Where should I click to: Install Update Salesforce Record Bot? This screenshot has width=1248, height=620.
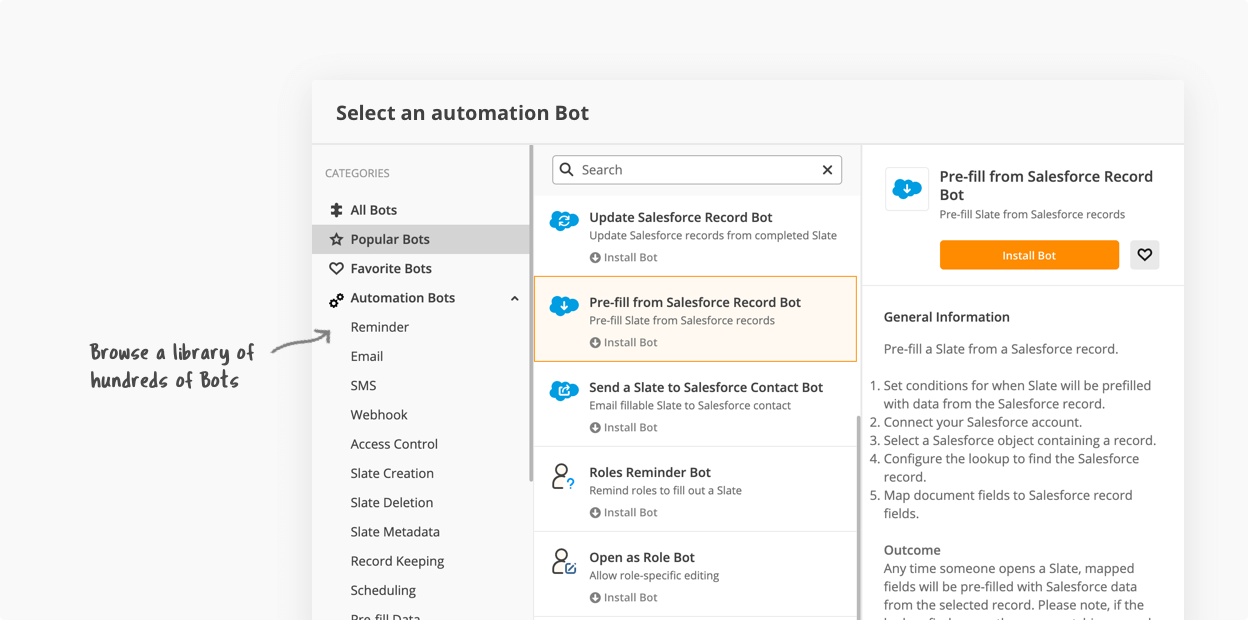pos(624,257)
